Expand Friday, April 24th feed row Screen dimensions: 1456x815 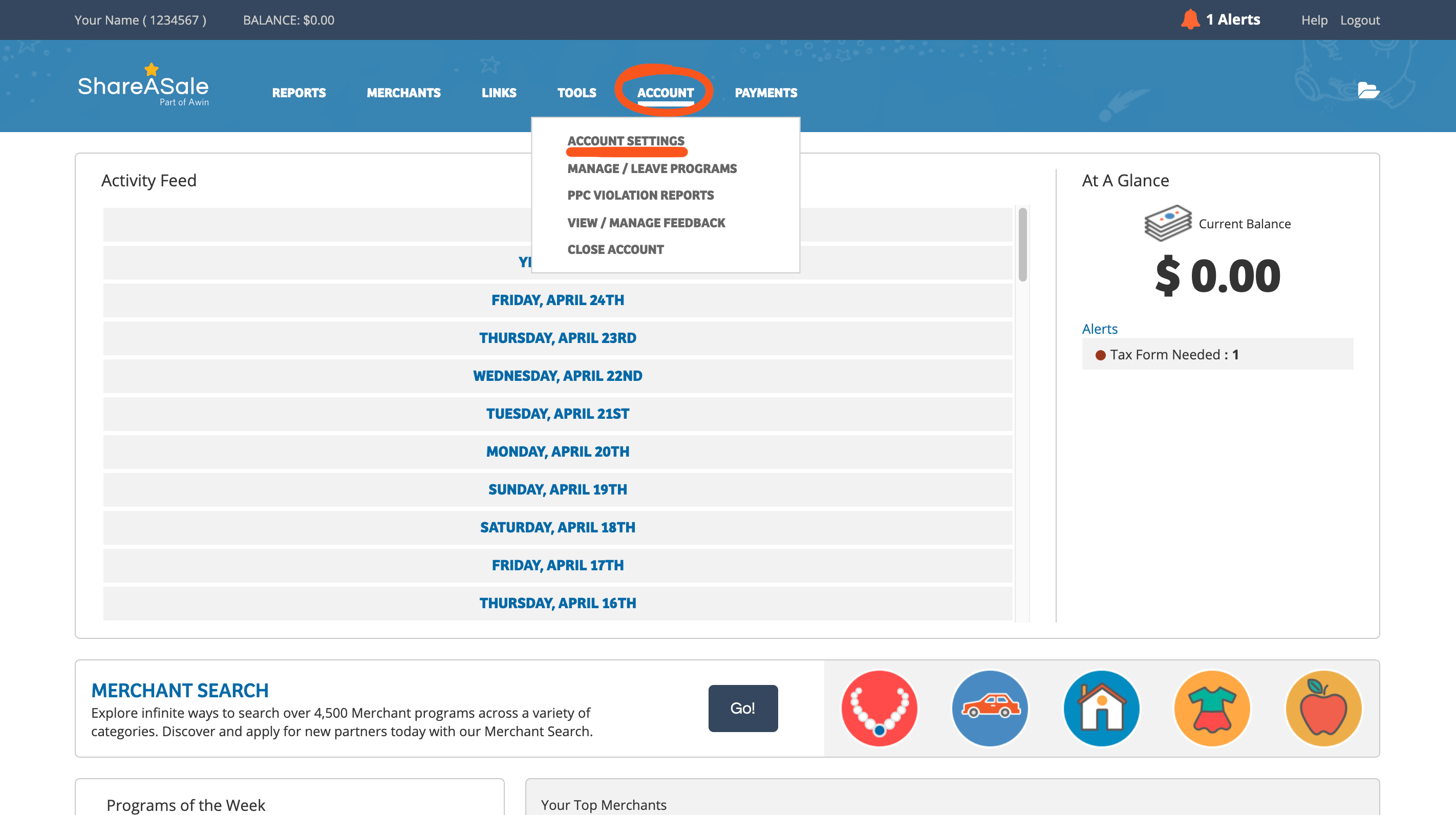(558, 300)
